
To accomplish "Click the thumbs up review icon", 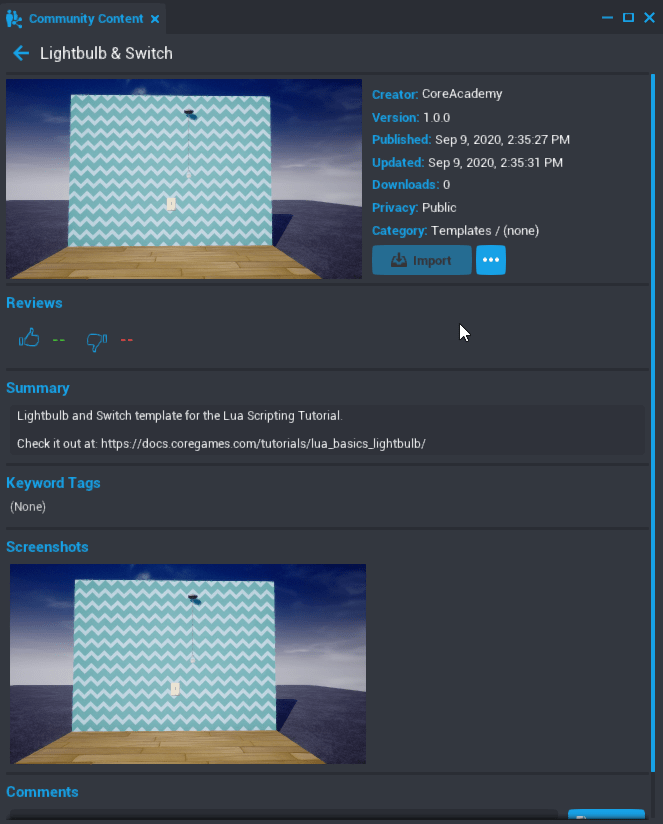I will click(29, 338).
